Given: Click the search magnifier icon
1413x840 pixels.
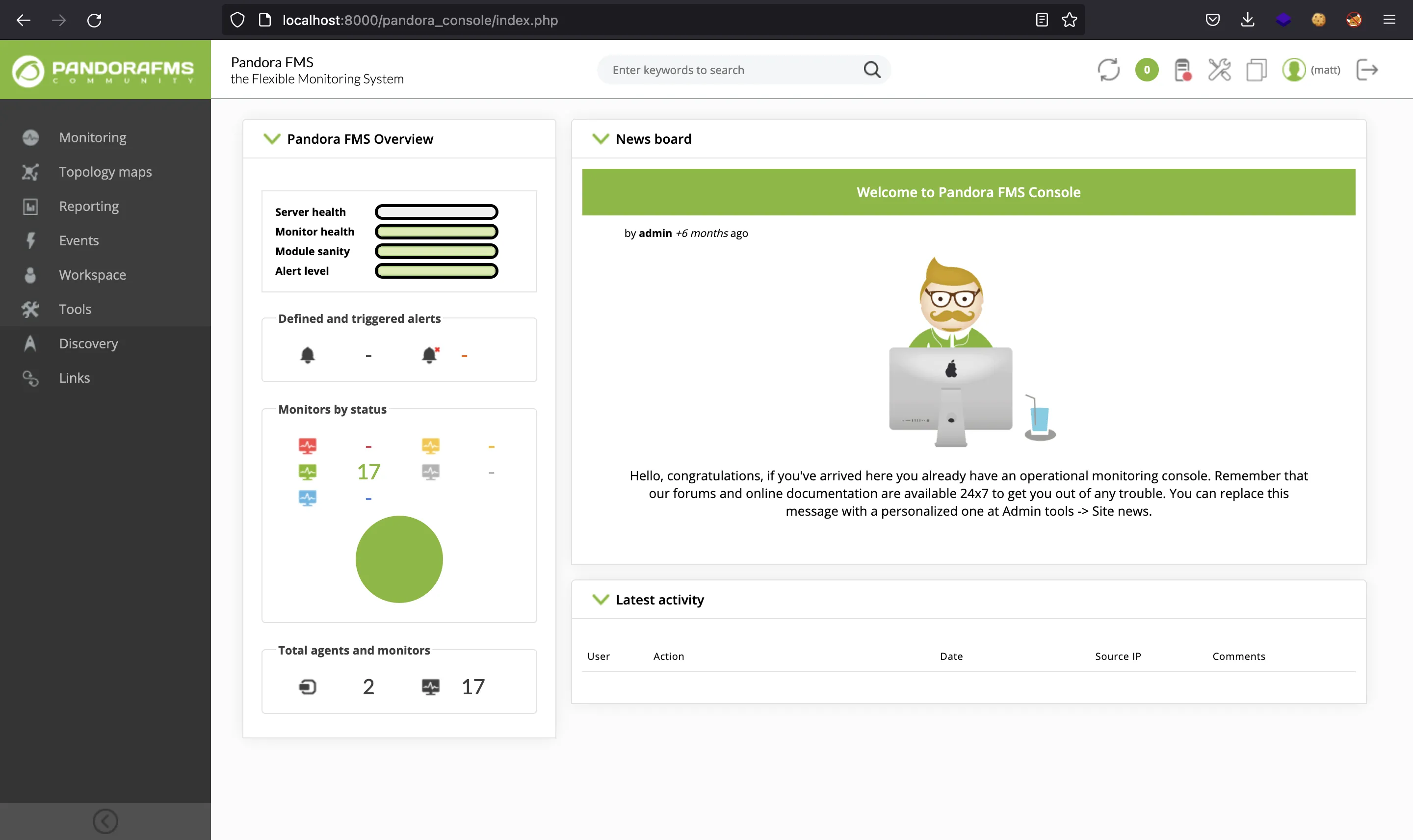Looking at the screenshot, I should click(x=872, y=70).
